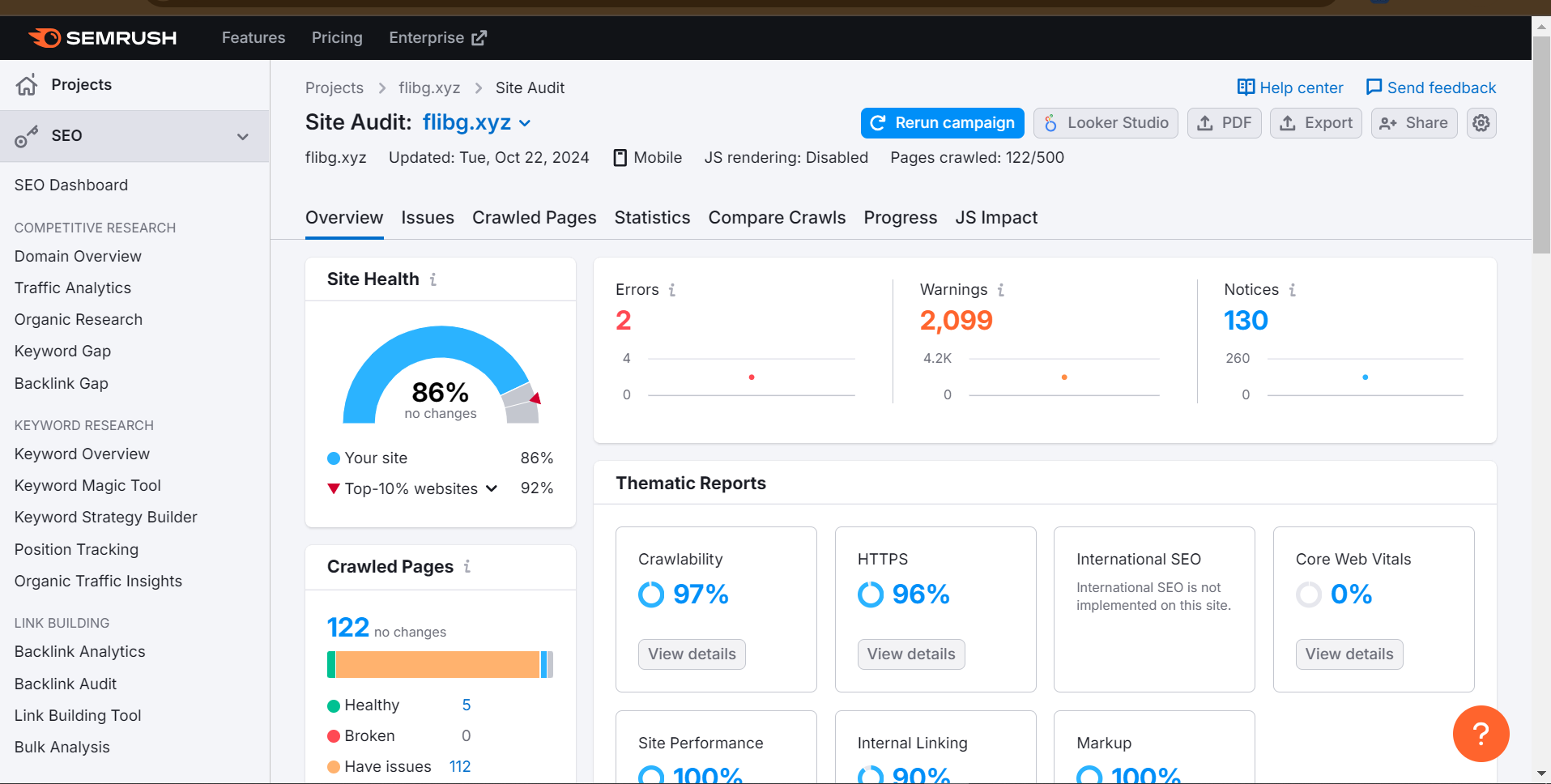Open the orange help question-mark bubble

click(x=1480, y=734)
